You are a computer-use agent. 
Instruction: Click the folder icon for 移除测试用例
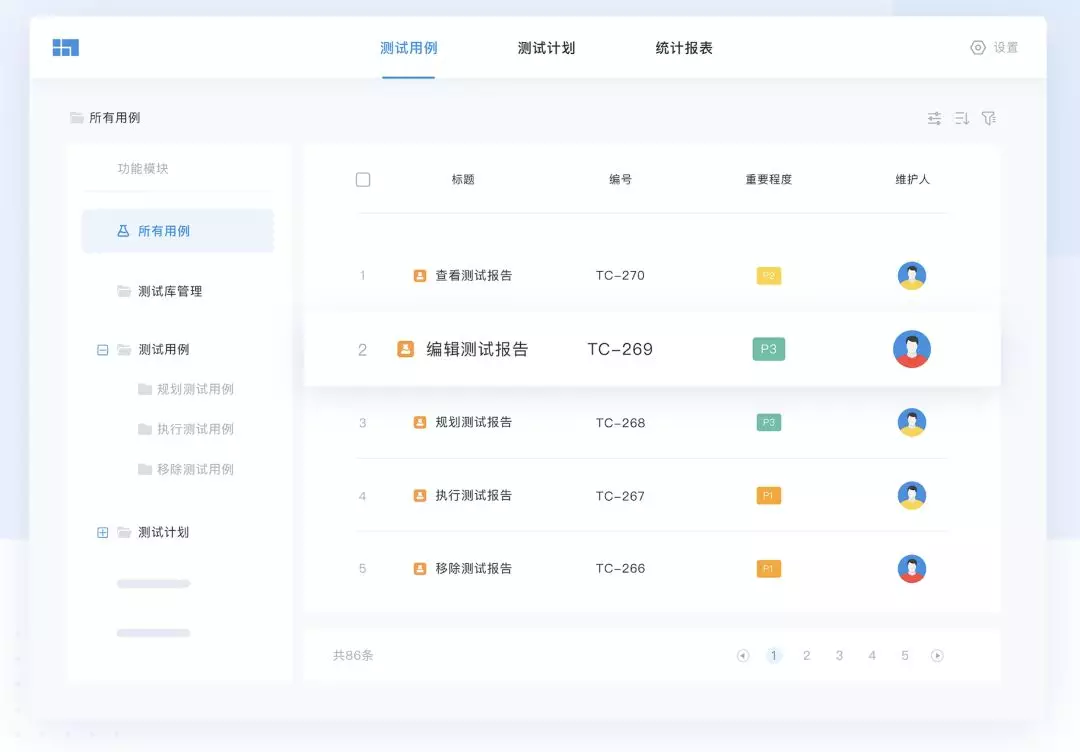coord(145,469)
